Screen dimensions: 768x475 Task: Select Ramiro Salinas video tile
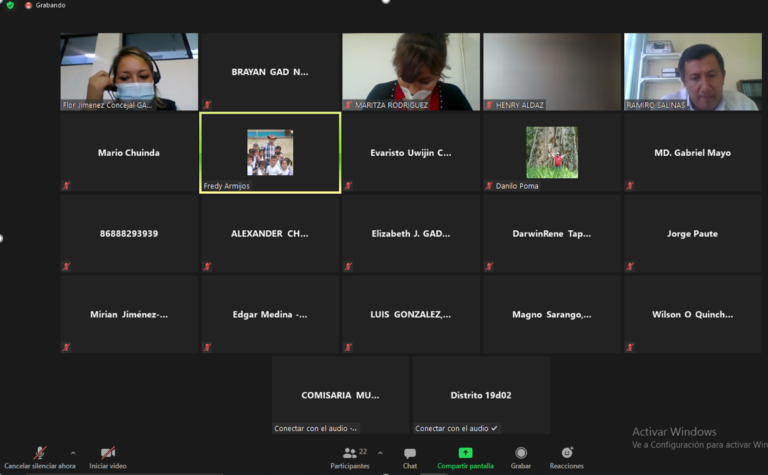[693, 71]
